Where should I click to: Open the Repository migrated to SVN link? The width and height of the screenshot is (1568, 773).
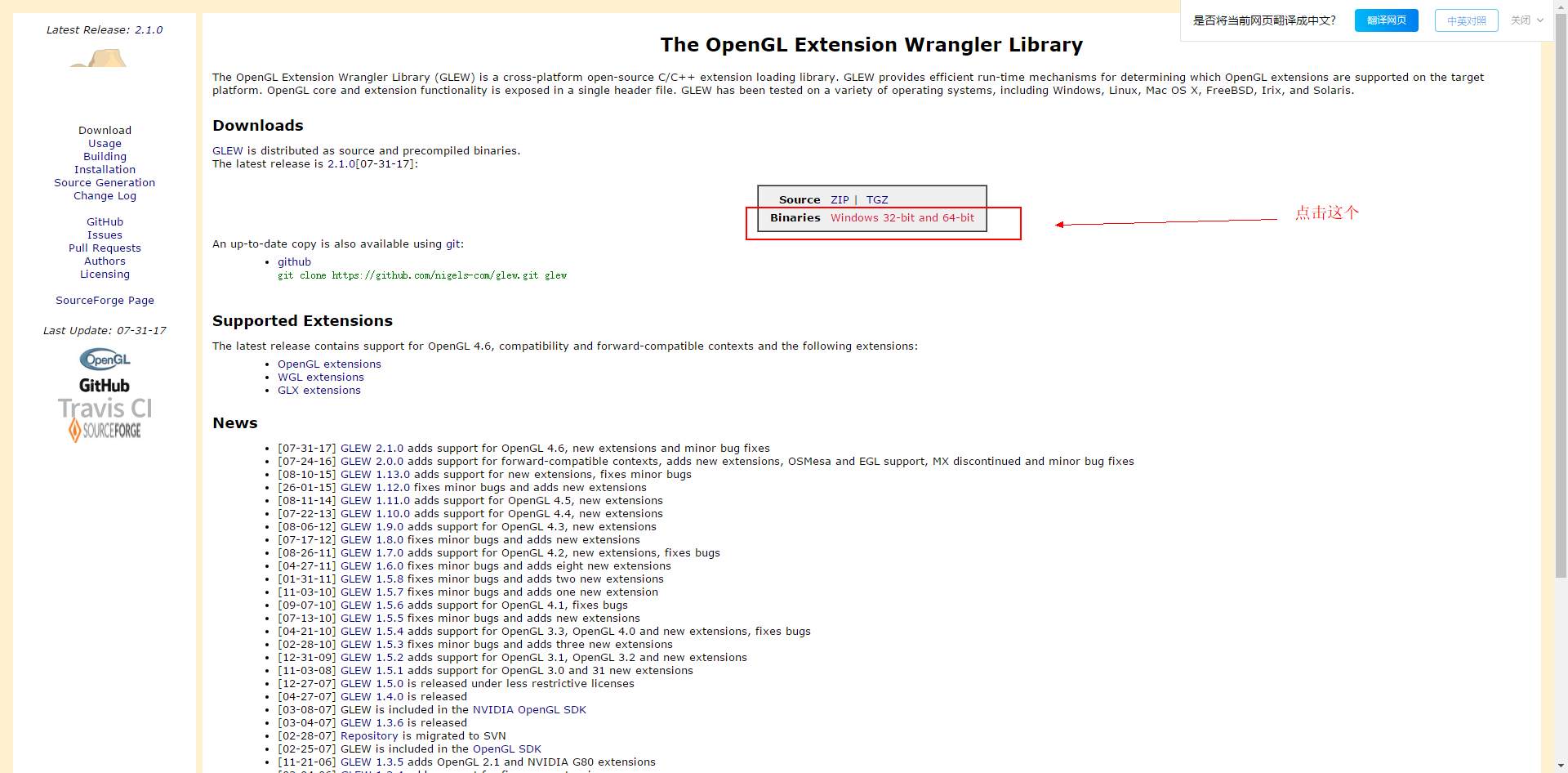point(369,736)
